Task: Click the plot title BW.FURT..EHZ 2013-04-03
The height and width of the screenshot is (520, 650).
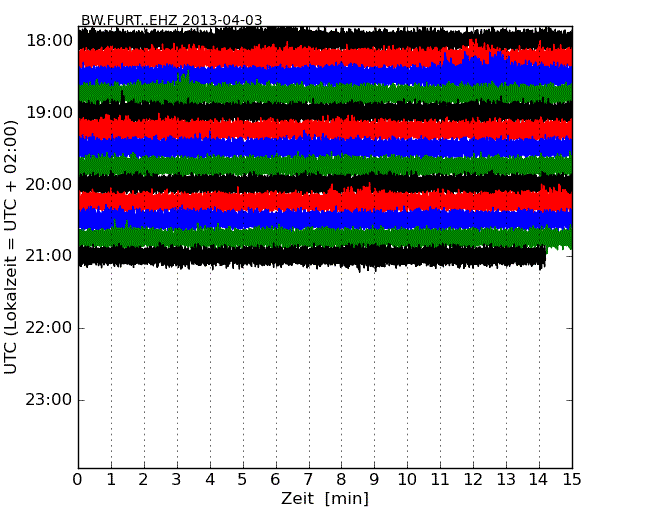Action: point(172,20)
